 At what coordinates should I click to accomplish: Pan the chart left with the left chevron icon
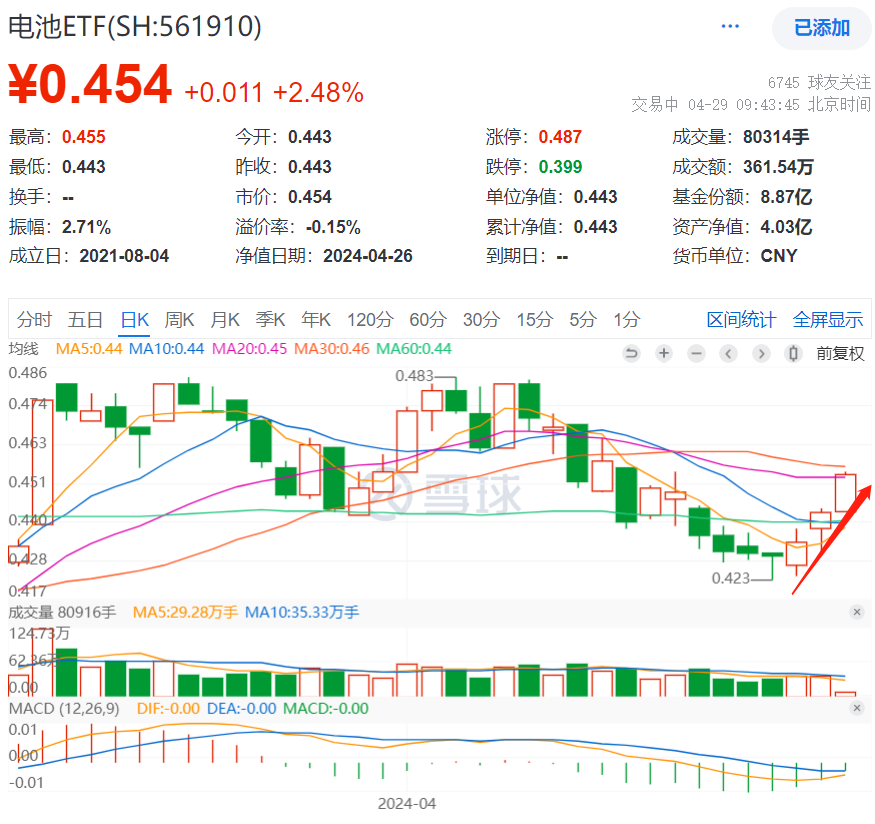pos(727,354)
